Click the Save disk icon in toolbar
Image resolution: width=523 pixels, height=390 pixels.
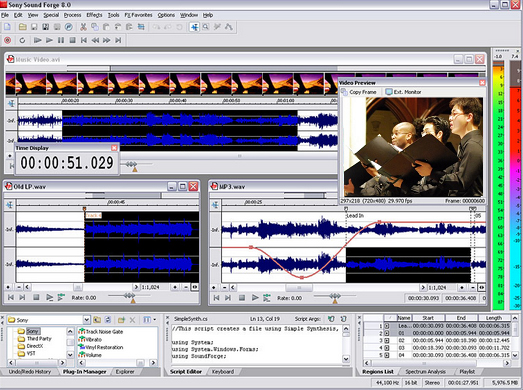pos(34,27)
